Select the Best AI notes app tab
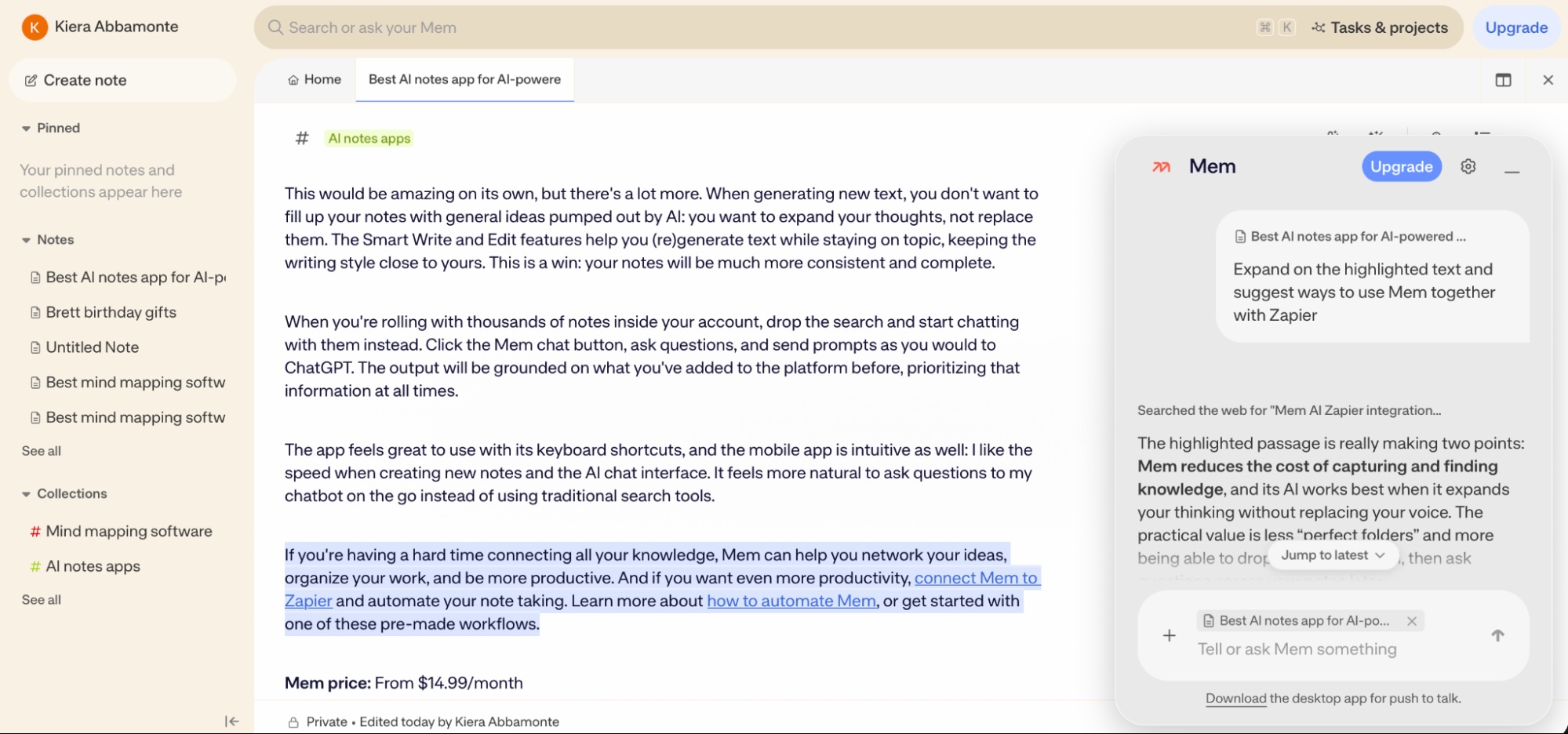1568x734 pixels. tap(464, 79)
